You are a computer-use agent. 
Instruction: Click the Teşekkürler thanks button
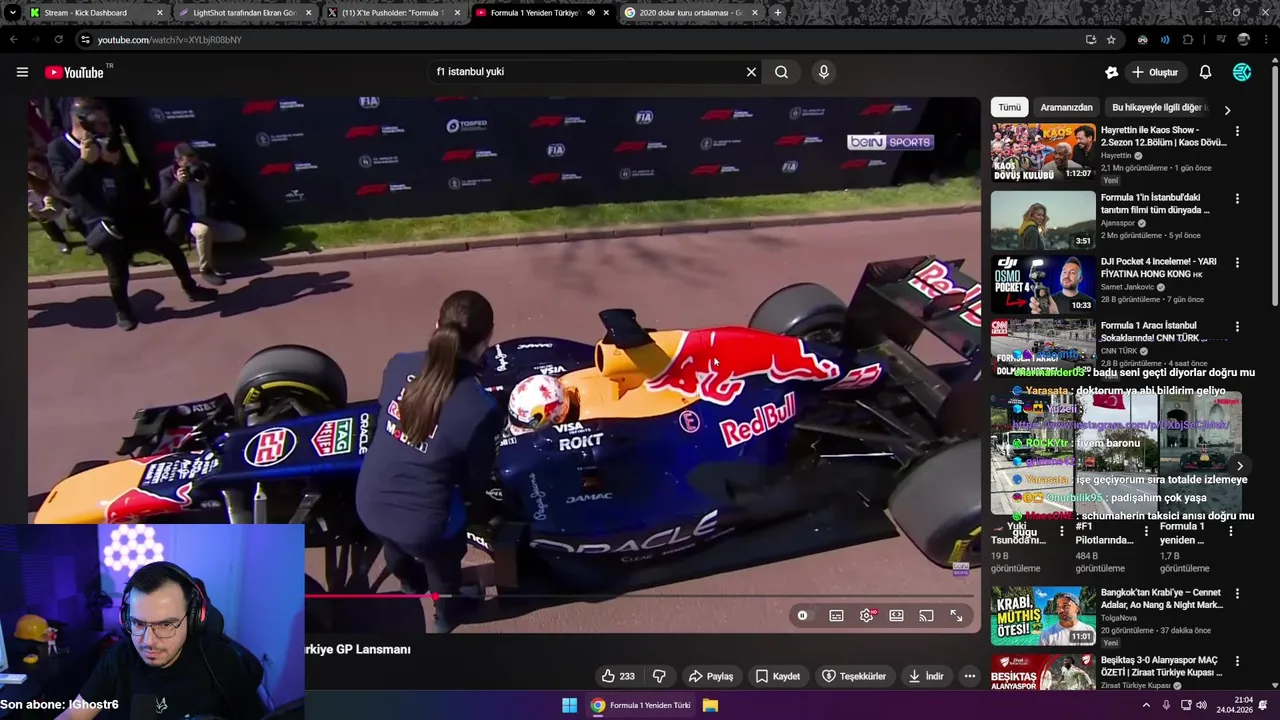point(854,676)
